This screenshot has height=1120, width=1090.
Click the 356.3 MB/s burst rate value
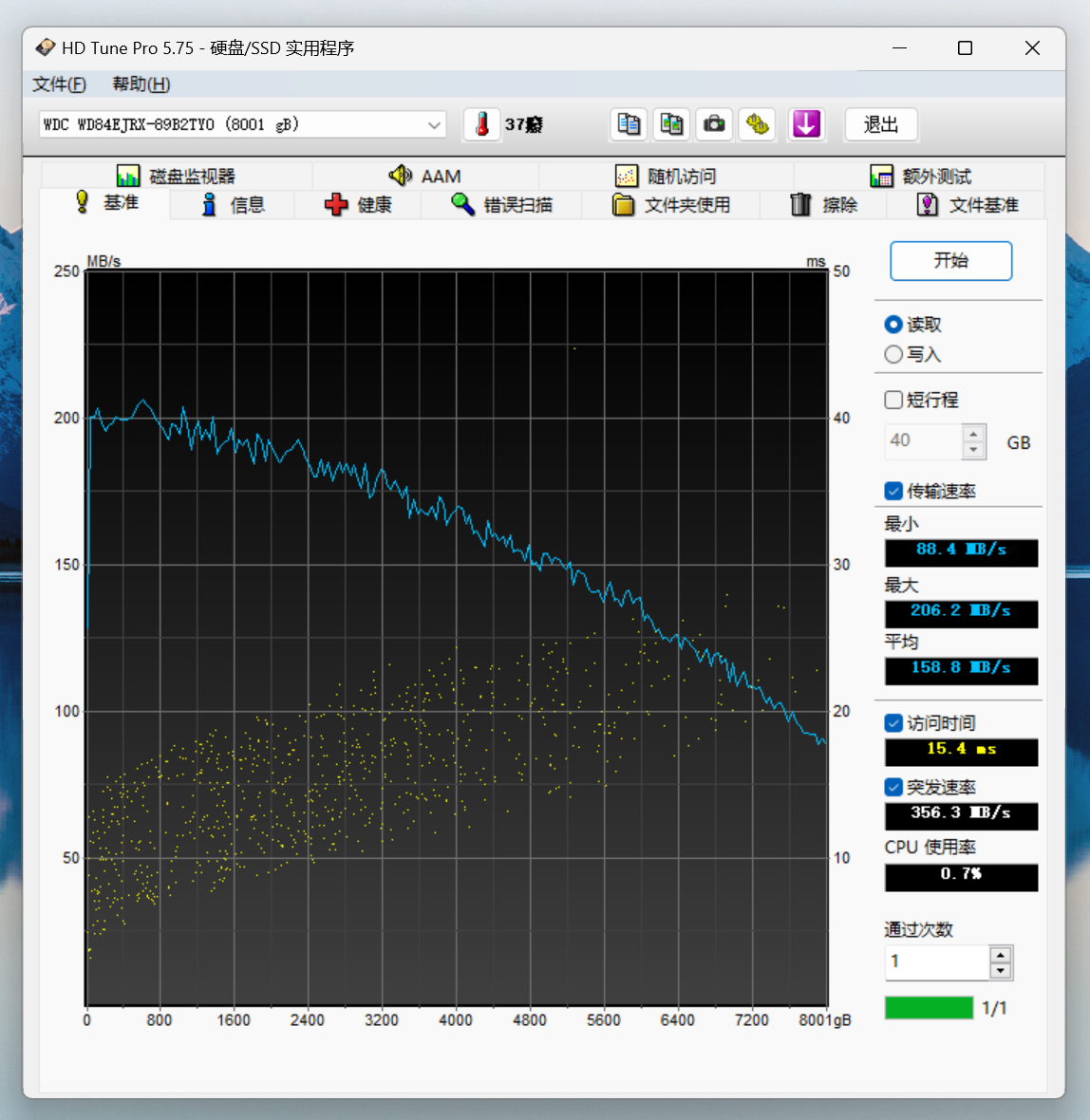pyautogui.click(x=961, y=815)
